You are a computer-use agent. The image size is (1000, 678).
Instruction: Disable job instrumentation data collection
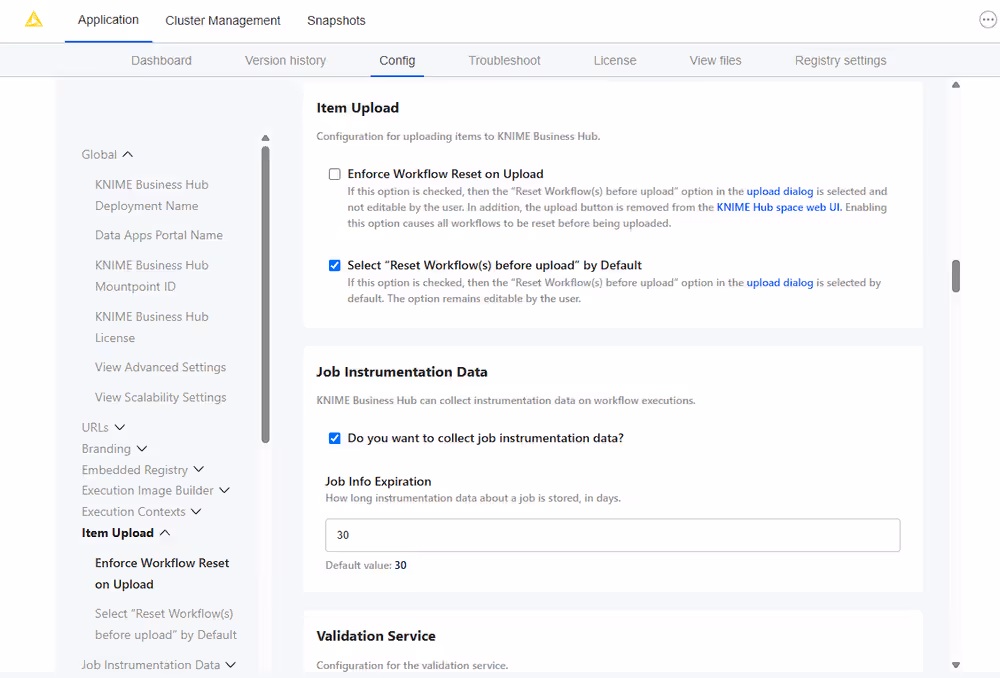(334, 437)
